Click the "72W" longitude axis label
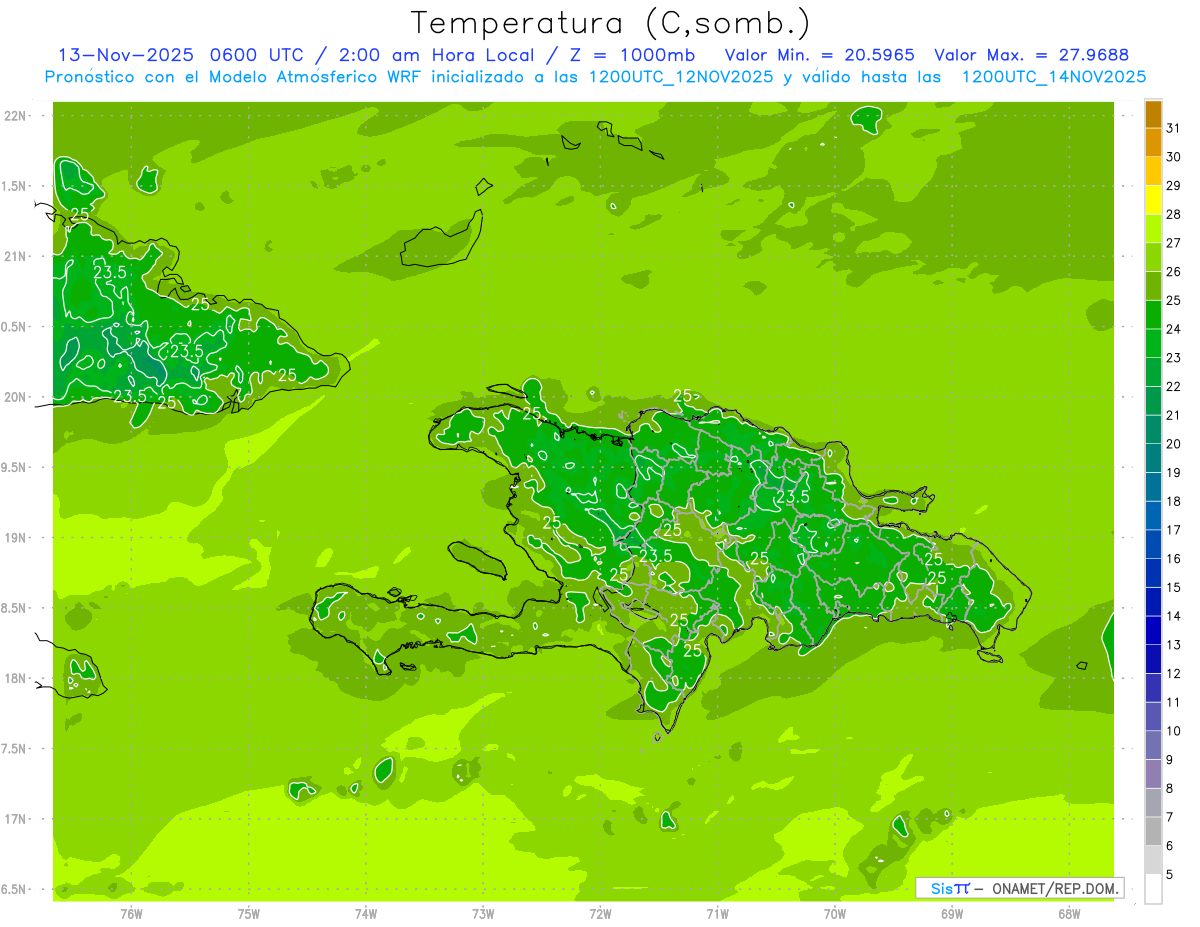Screen dimensions: 1200x927 click(600, 913)
